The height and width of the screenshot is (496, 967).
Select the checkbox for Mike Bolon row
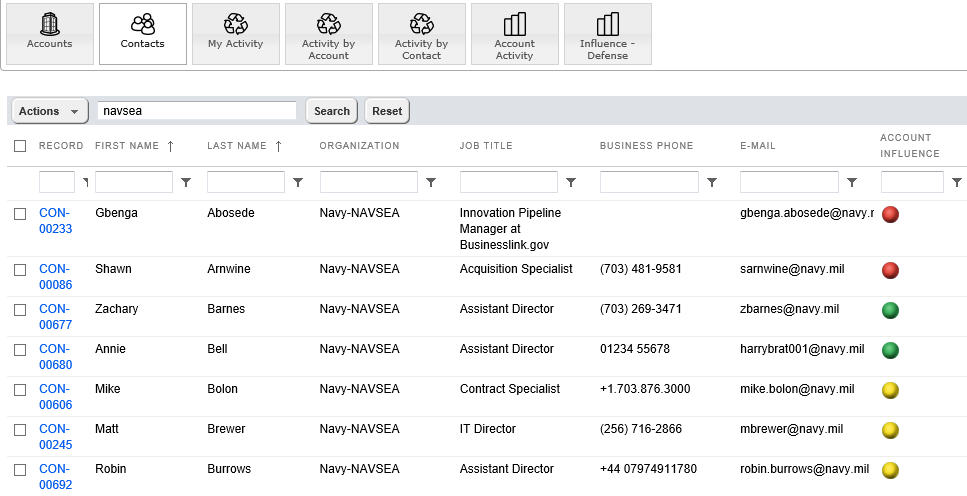(x=20, y=390)
